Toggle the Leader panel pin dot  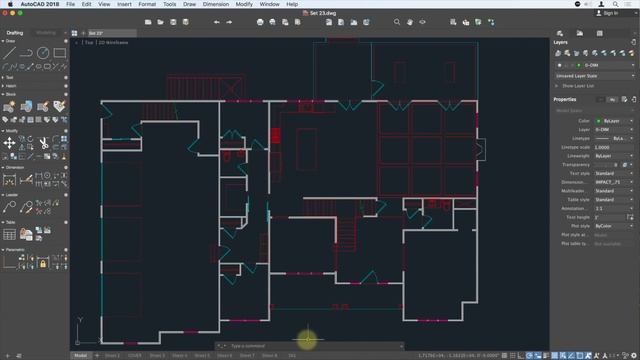pyautogui.click(x=66, y=195)
